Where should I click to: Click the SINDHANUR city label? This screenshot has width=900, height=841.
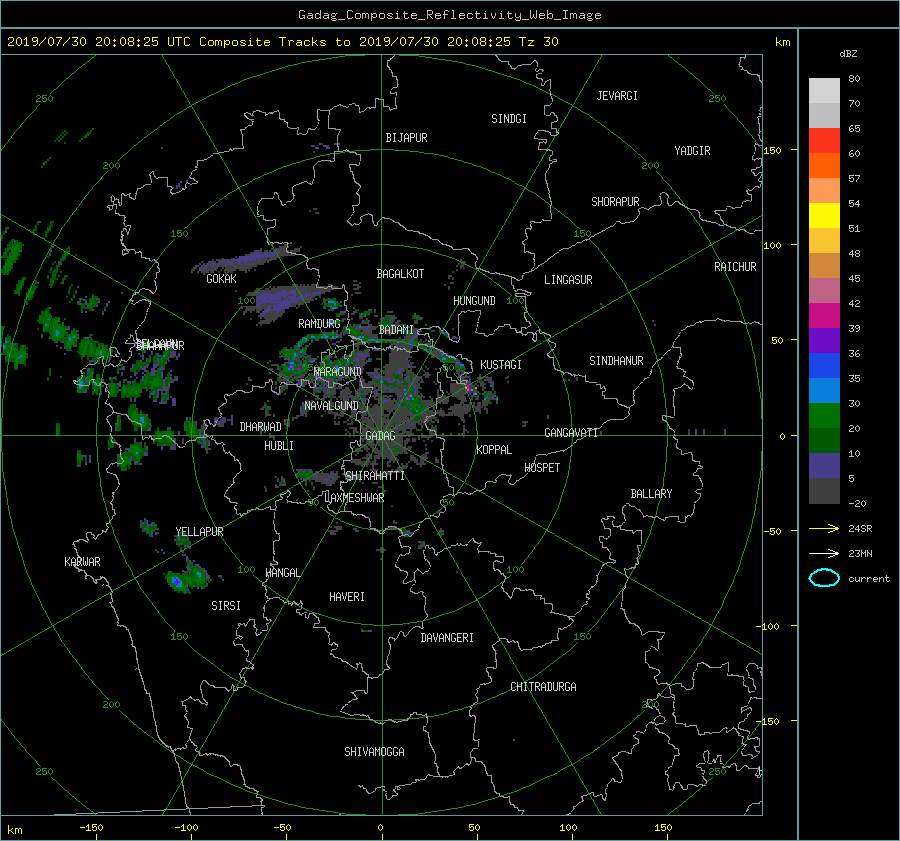(616, 361)
